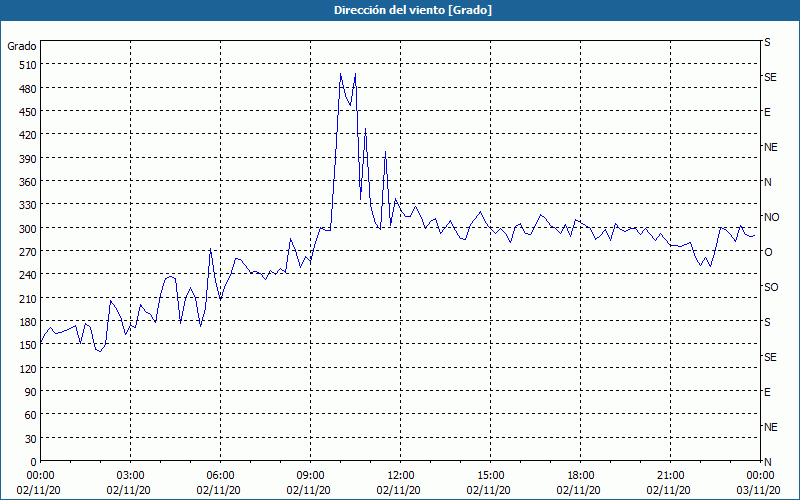Click the 420 y-axis value
Screen dimensions: 800x500
28,135
